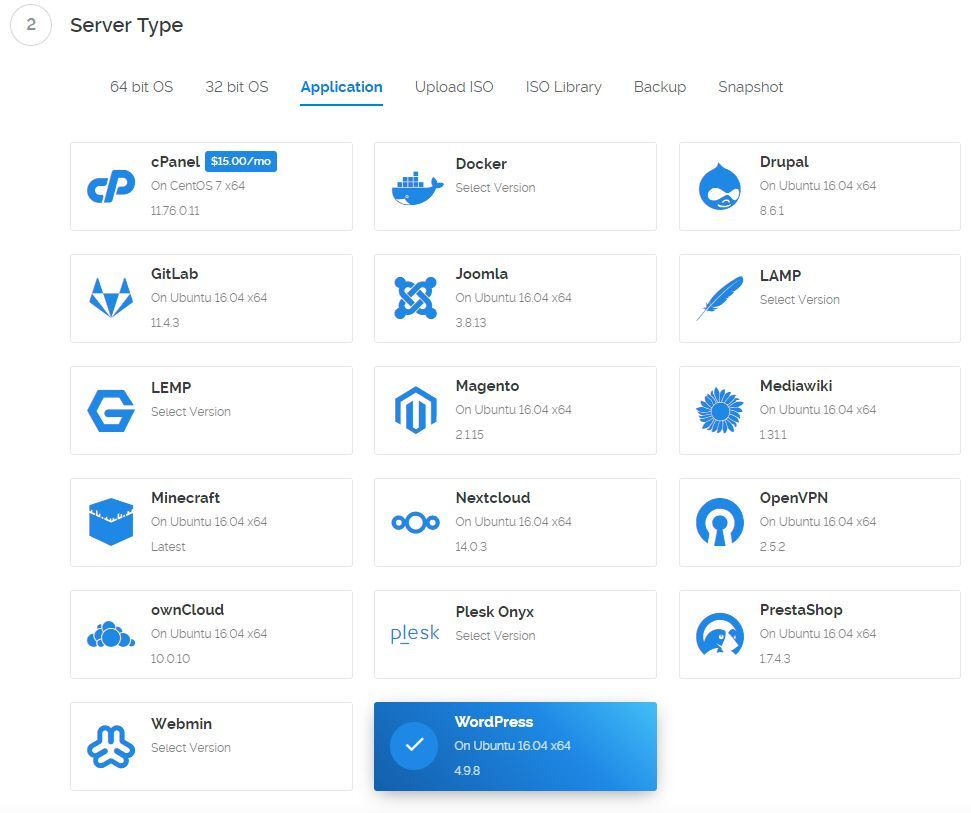Click the Drupal version 8.6.1 text
Screen dimensions: 971x813
tap(772, 211)
